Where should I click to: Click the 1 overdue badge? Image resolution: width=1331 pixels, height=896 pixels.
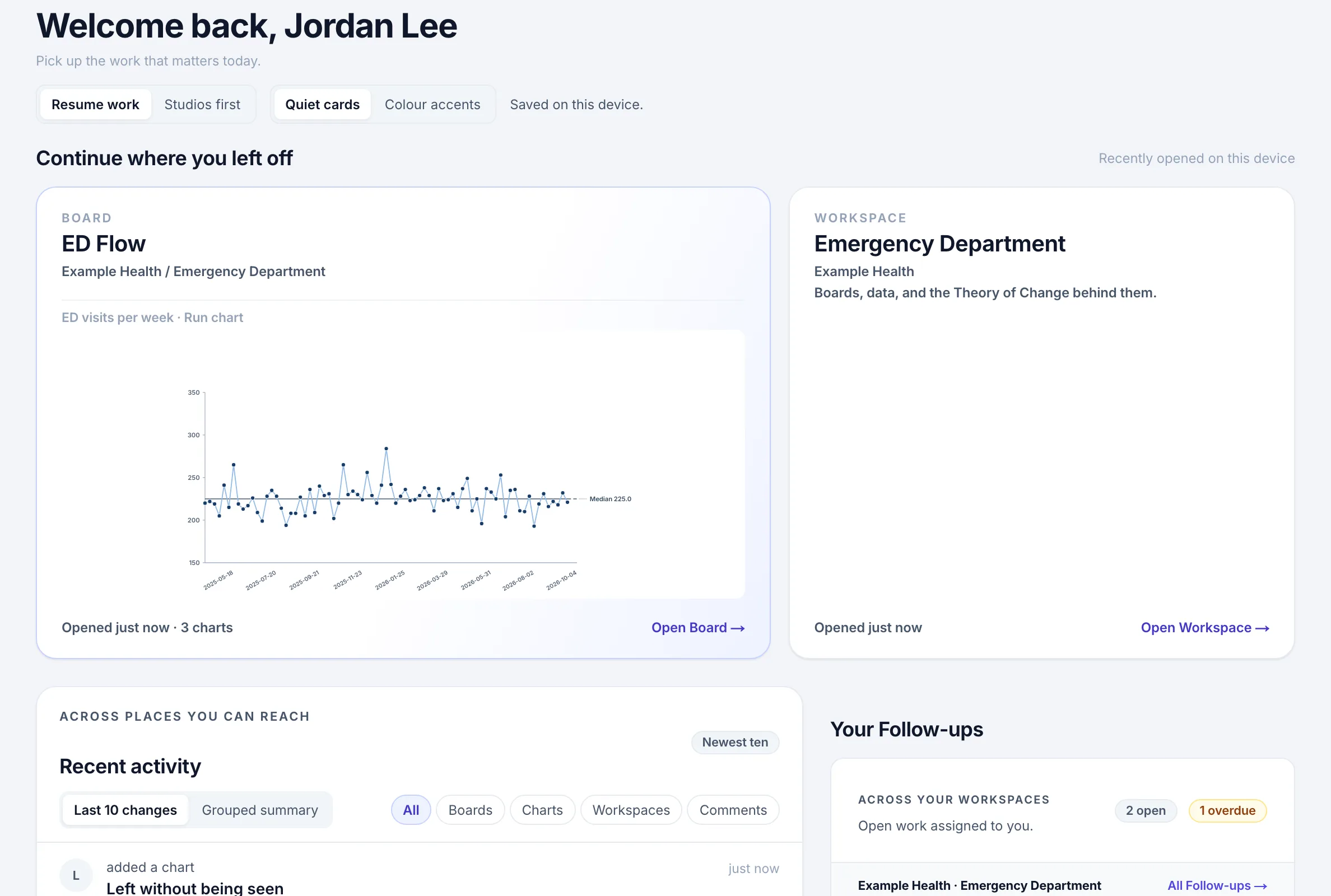(1227, 810)
